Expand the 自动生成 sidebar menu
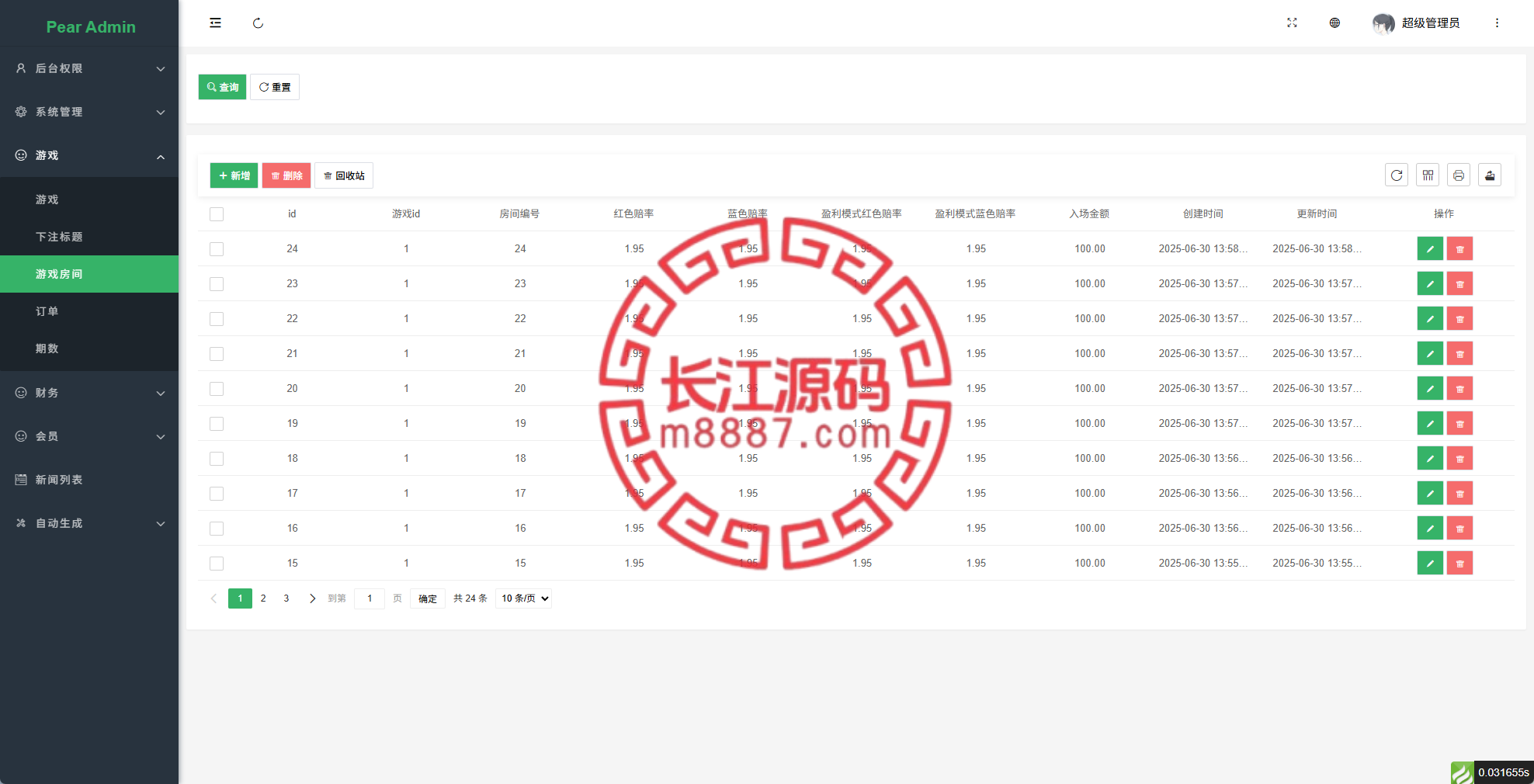Screen dimensions: 1534x784 [x=89, y=523]
